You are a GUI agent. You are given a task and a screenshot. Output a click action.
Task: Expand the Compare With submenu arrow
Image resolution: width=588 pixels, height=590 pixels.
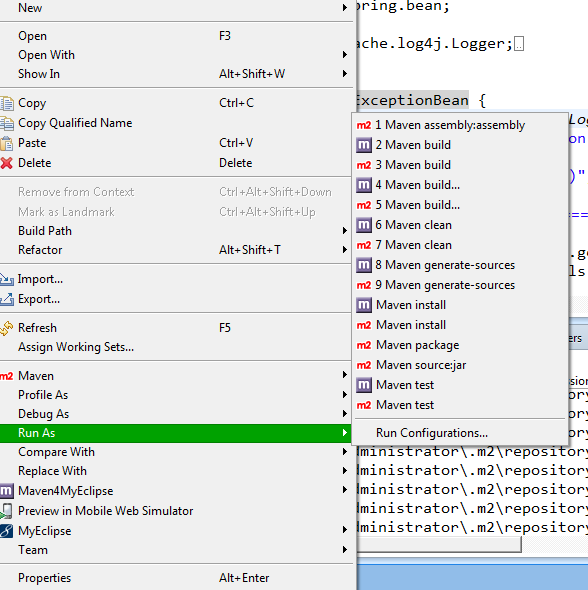point(345,452)
